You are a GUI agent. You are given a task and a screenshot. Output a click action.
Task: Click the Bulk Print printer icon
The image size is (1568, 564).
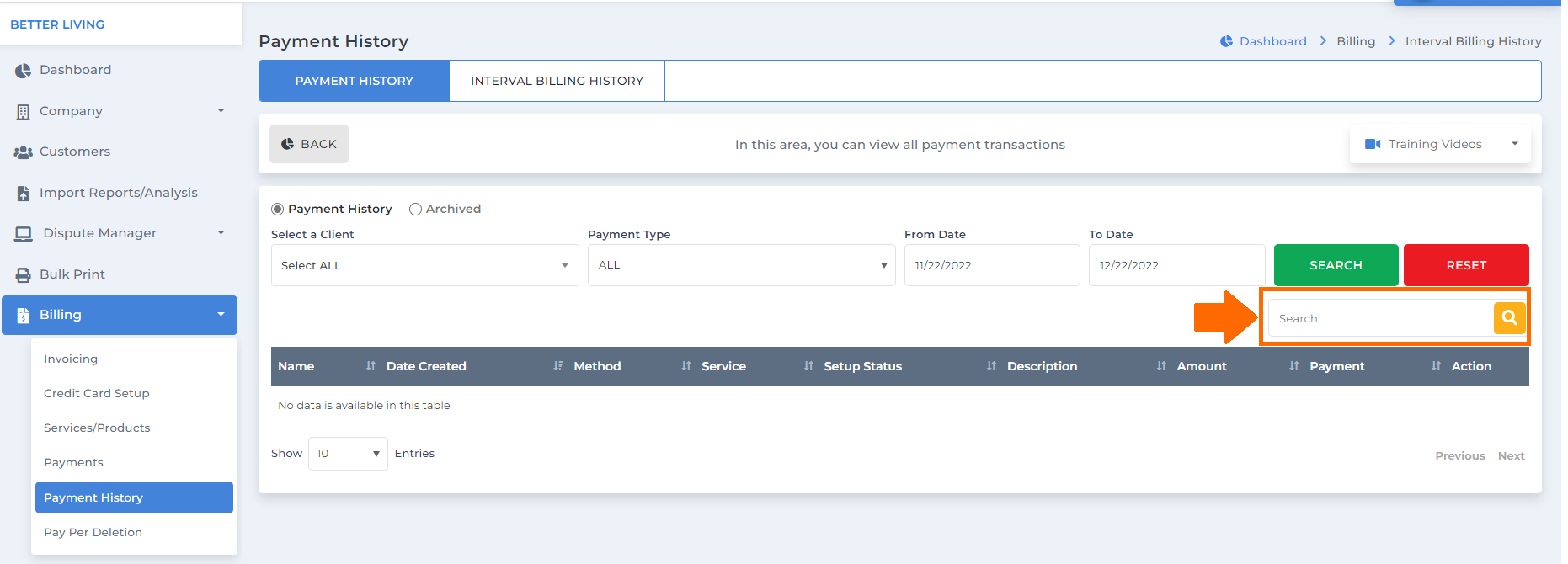[23, 275]
